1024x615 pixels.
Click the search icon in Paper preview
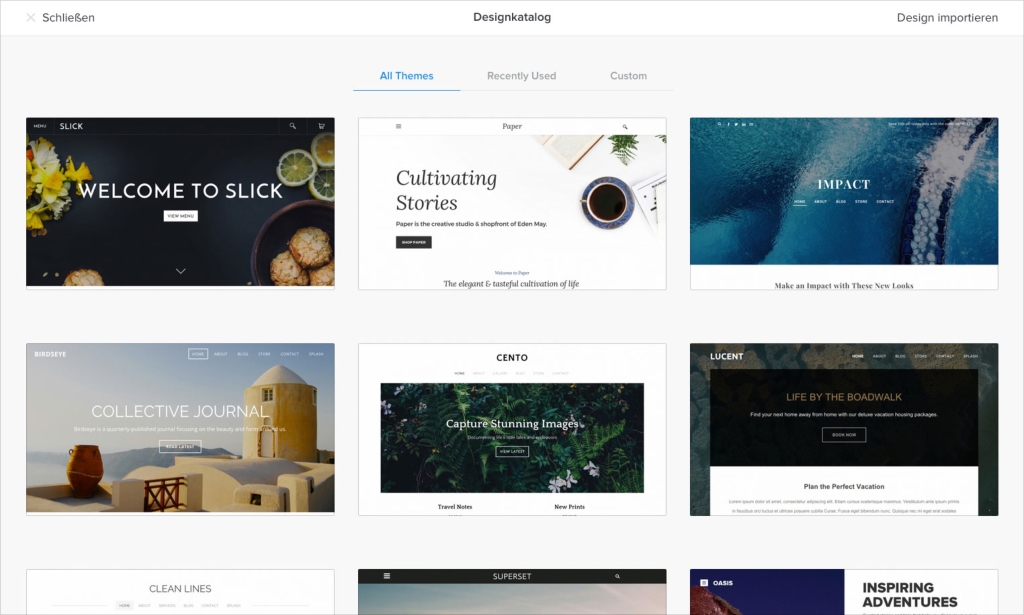[625, 127]
